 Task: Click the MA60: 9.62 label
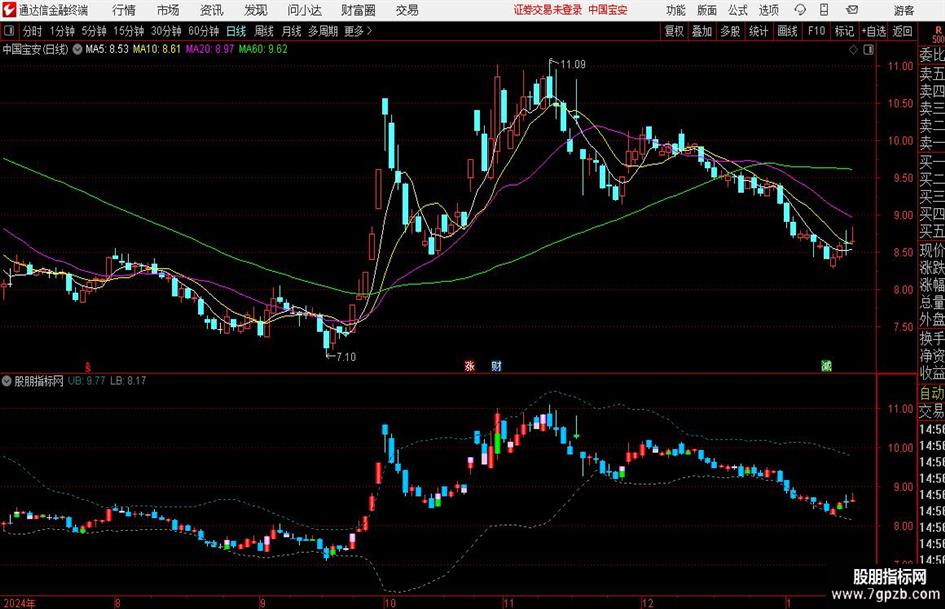[x=263, y=49]
